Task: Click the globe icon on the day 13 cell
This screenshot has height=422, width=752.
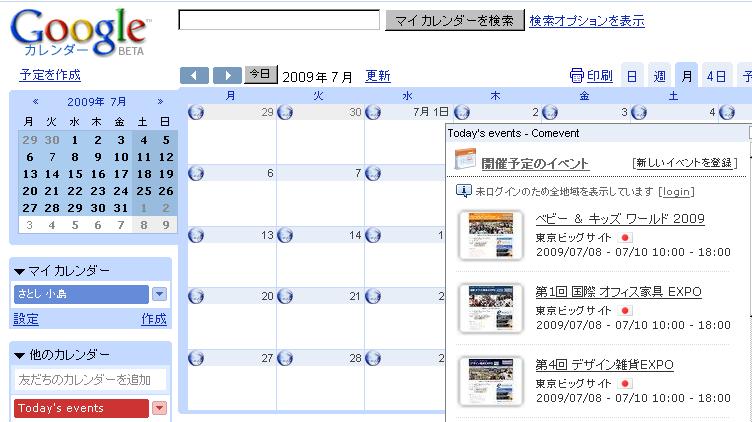Action: click(x=196, y=235)
